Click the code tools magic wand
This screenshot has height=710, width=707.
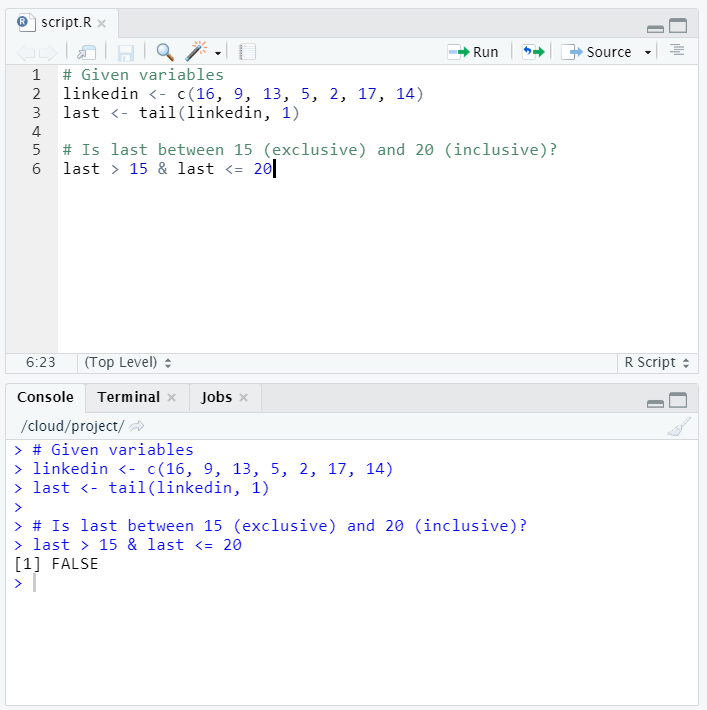(x=196, y=51)
